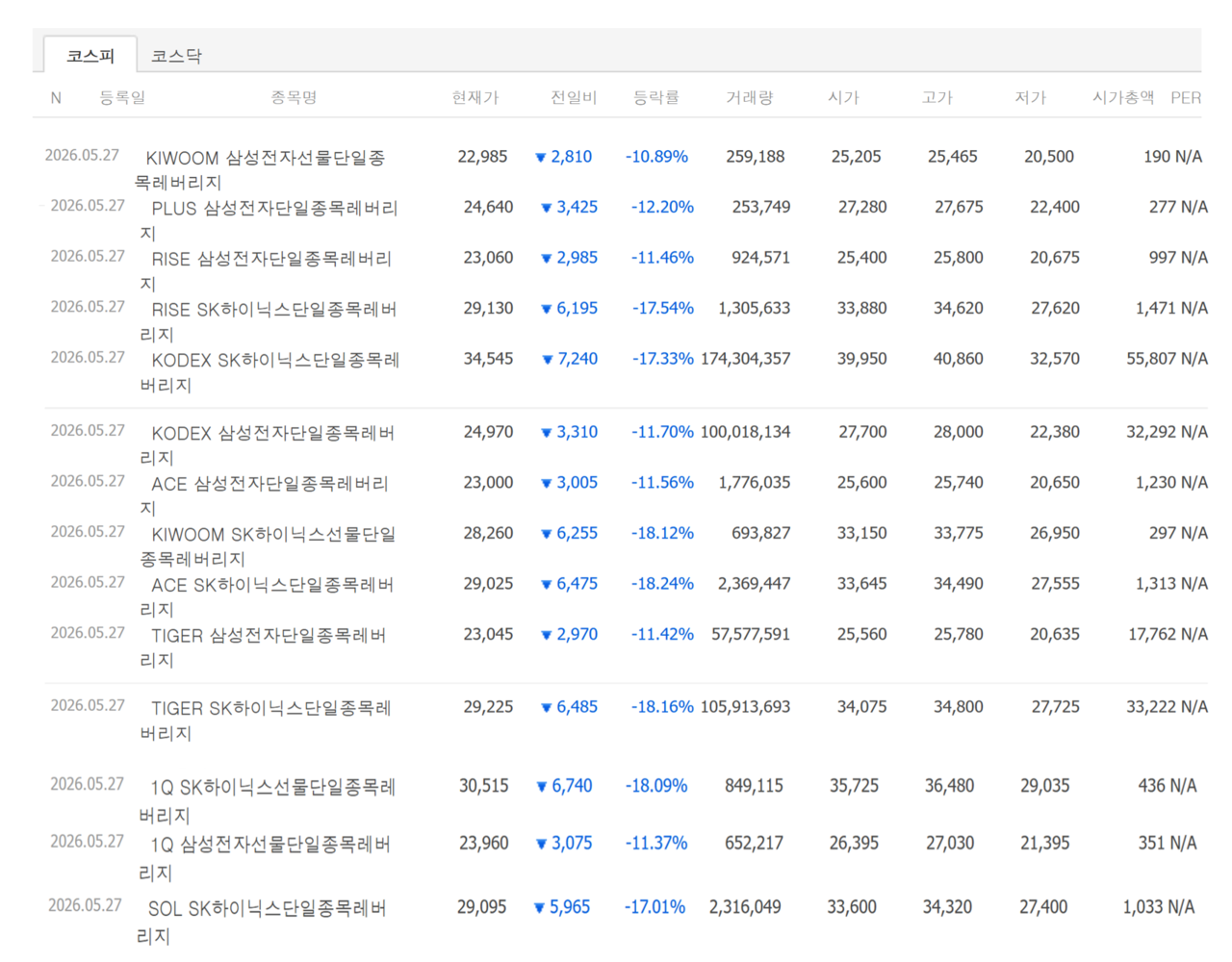Switch to the 코스닥 tab
The image size is (1232, 962).
[x=176, y=56]
